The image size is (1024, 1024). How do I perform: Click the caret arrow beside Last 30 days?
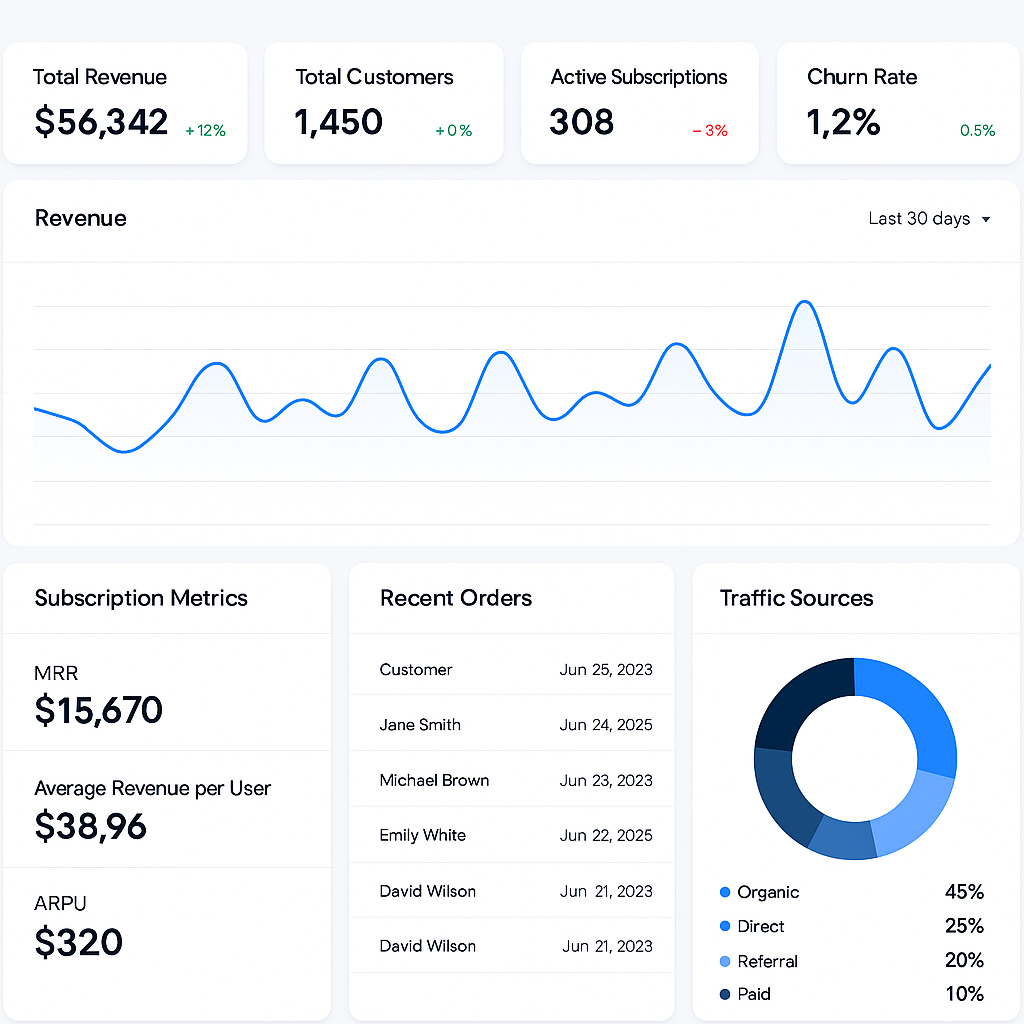click(x=986, y=220)
